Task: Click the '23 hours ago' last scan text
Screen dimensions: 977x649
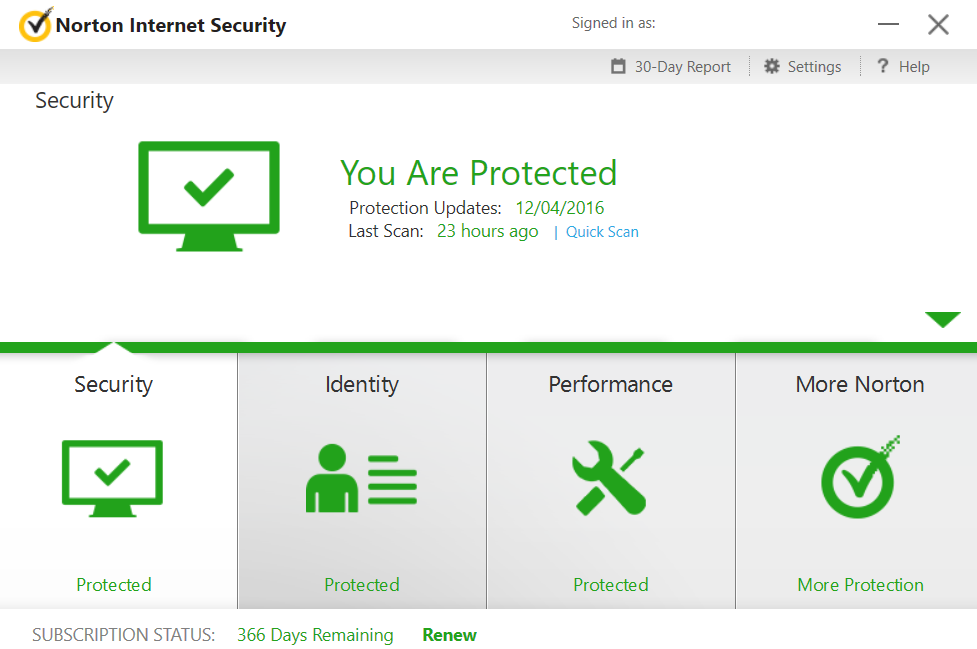Action: click(487, 231)
